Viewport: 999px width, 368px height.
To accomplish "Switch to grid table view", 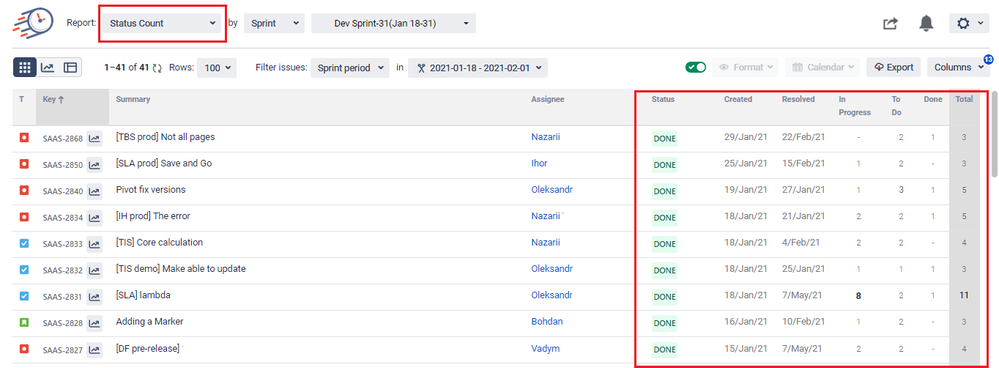I will [x=25, y=67].
